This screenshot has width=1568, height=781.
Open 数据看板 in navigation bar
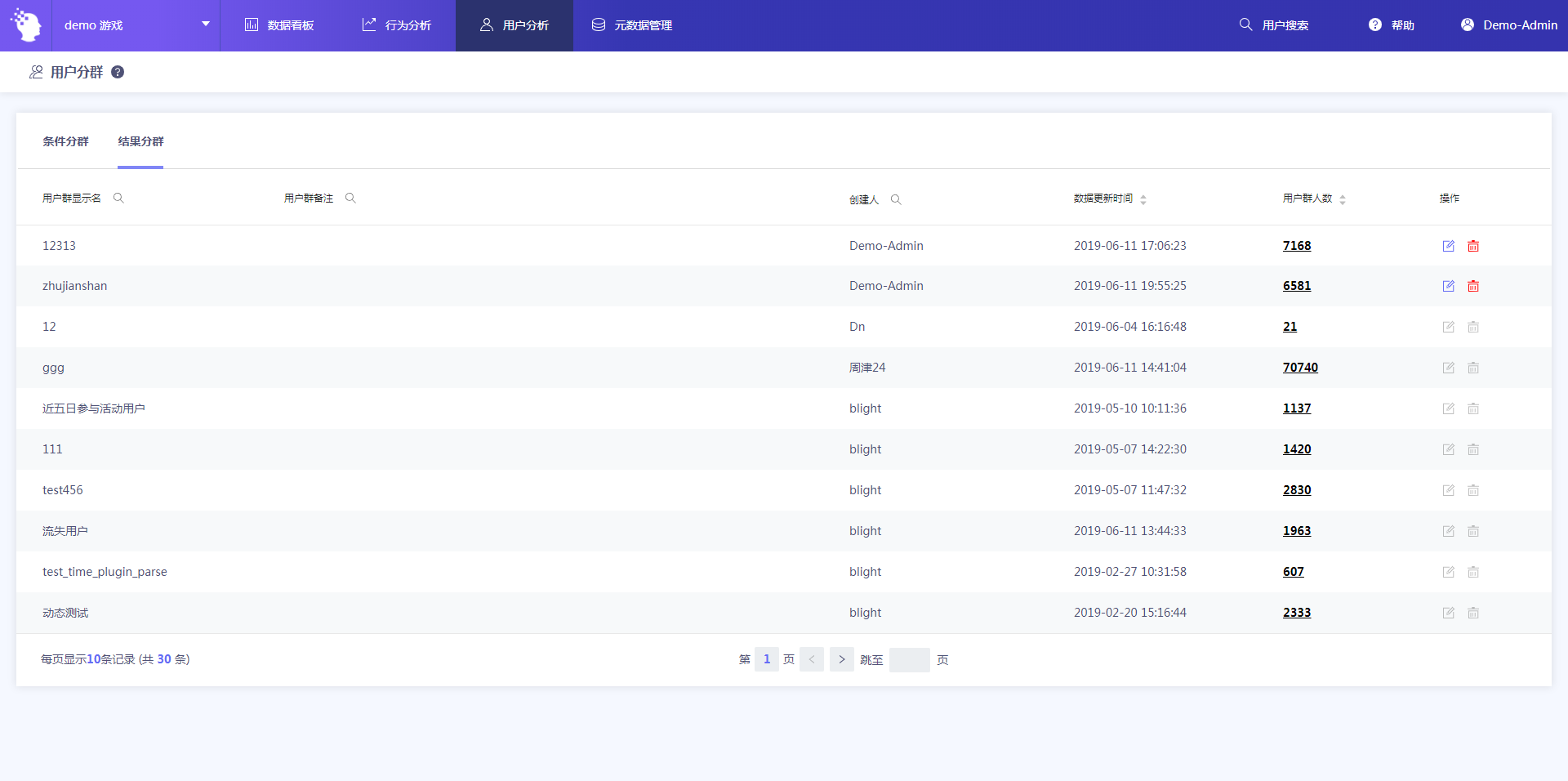(279, 25)
